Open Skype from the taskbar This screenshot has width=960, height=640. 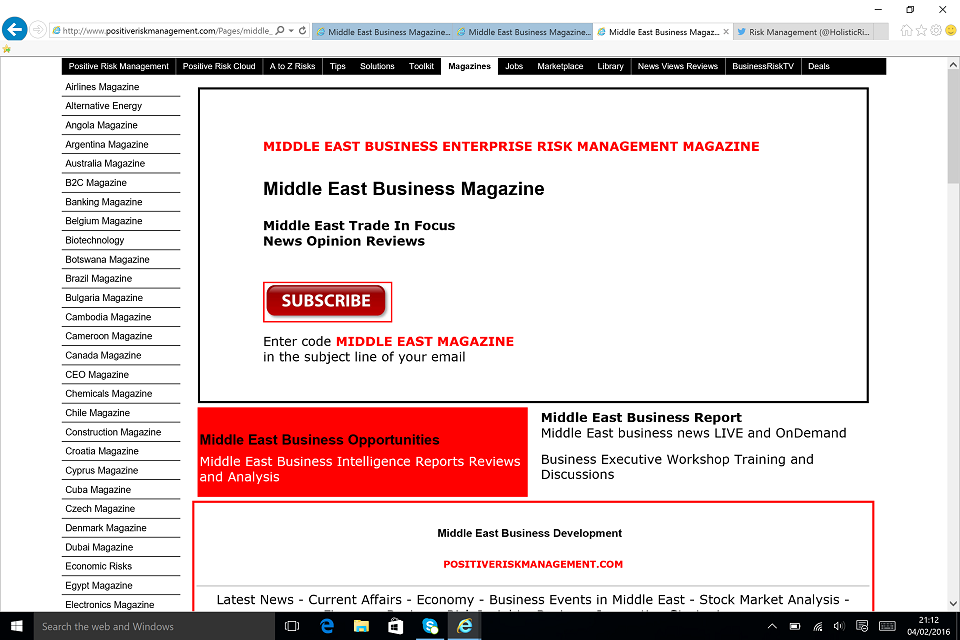click(x=430, y=625)
